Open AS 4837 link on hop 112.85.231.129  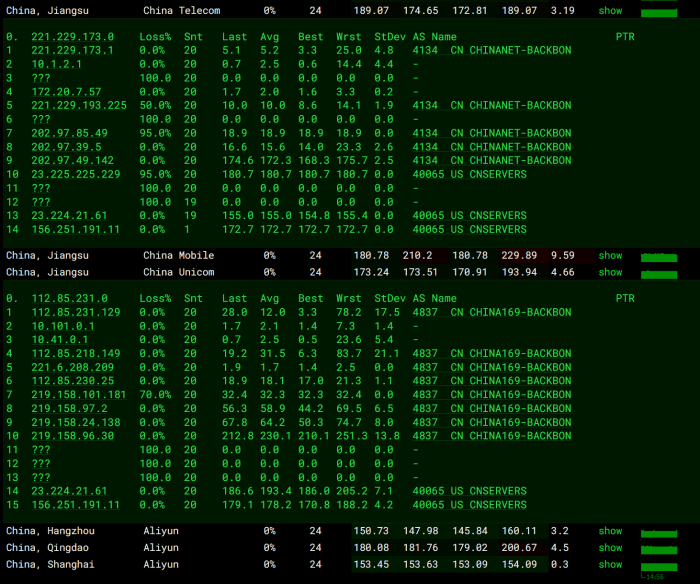492,312
